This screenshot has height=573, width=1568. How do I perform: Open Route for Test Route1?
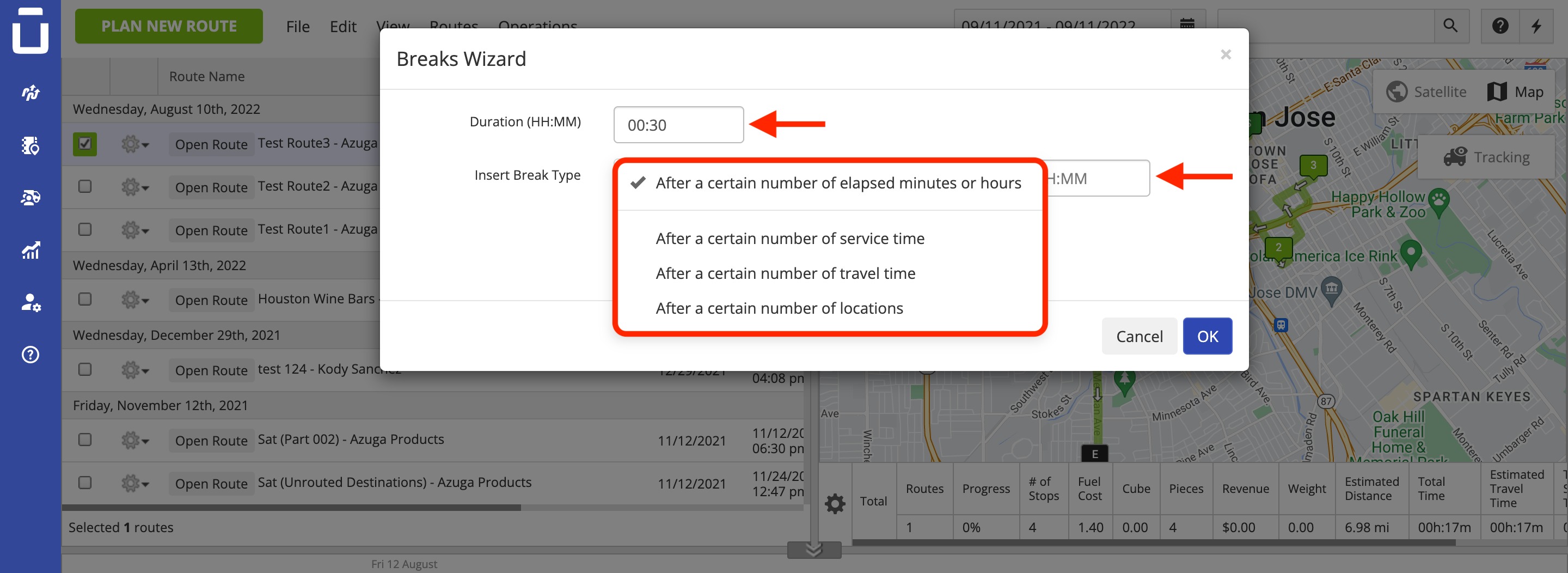pyautogui.click(x=211, y=230)
